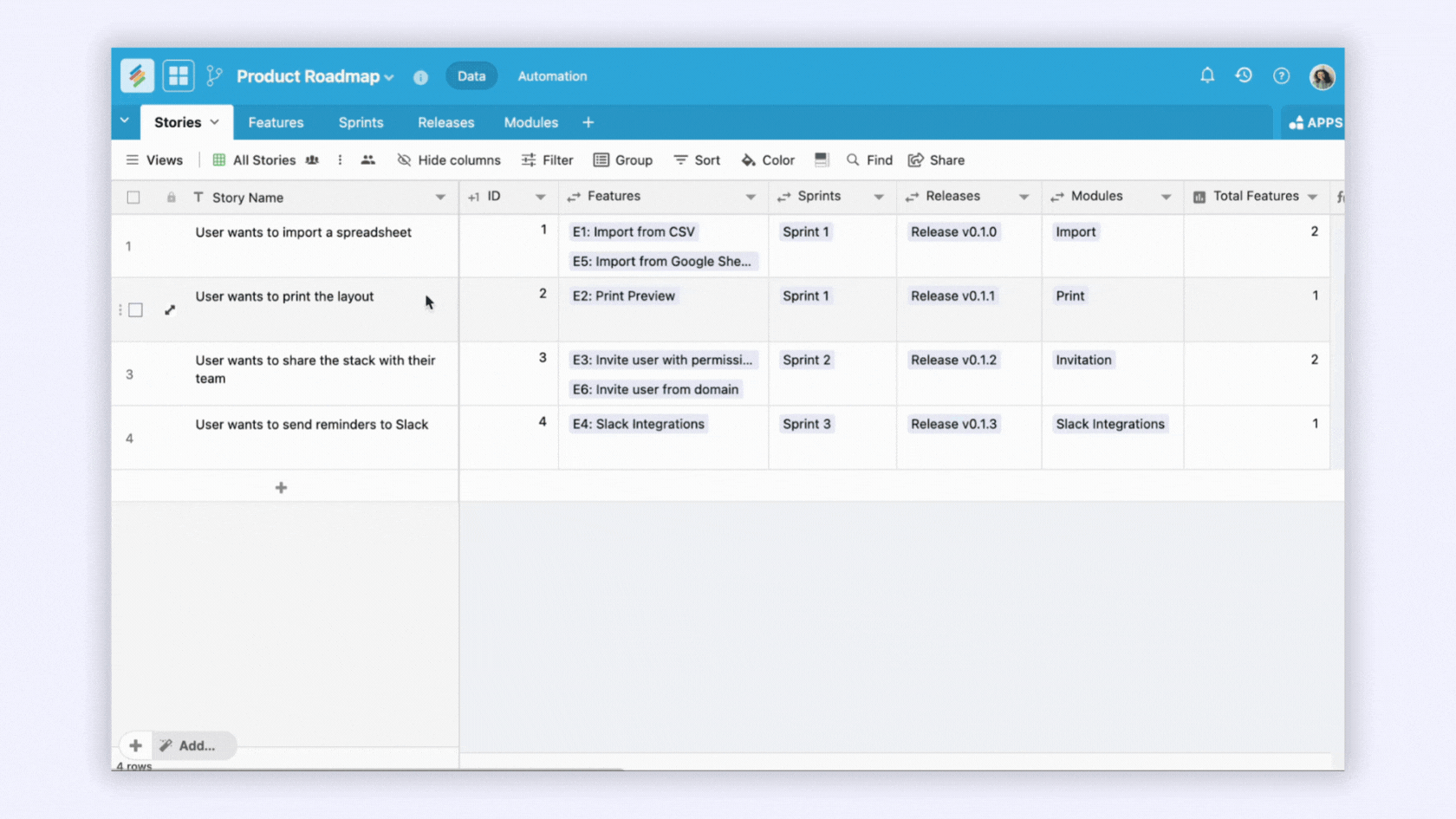Click the apps grid icon in header

(179, 75)
